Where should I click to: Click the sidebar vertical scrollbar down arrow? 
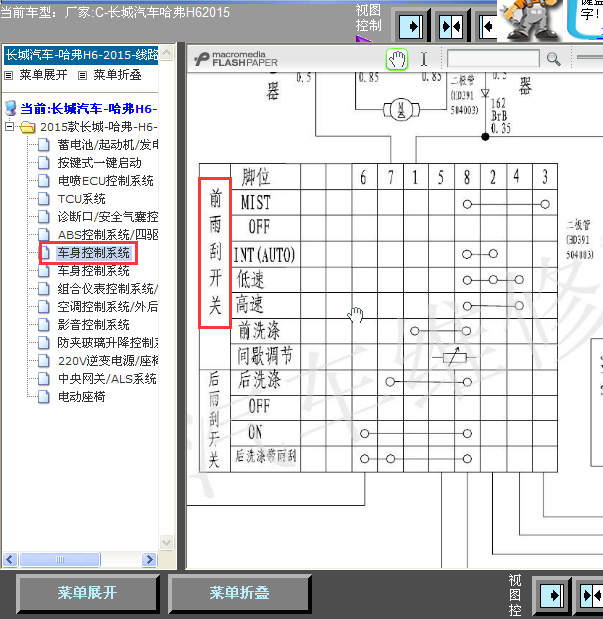167,542
